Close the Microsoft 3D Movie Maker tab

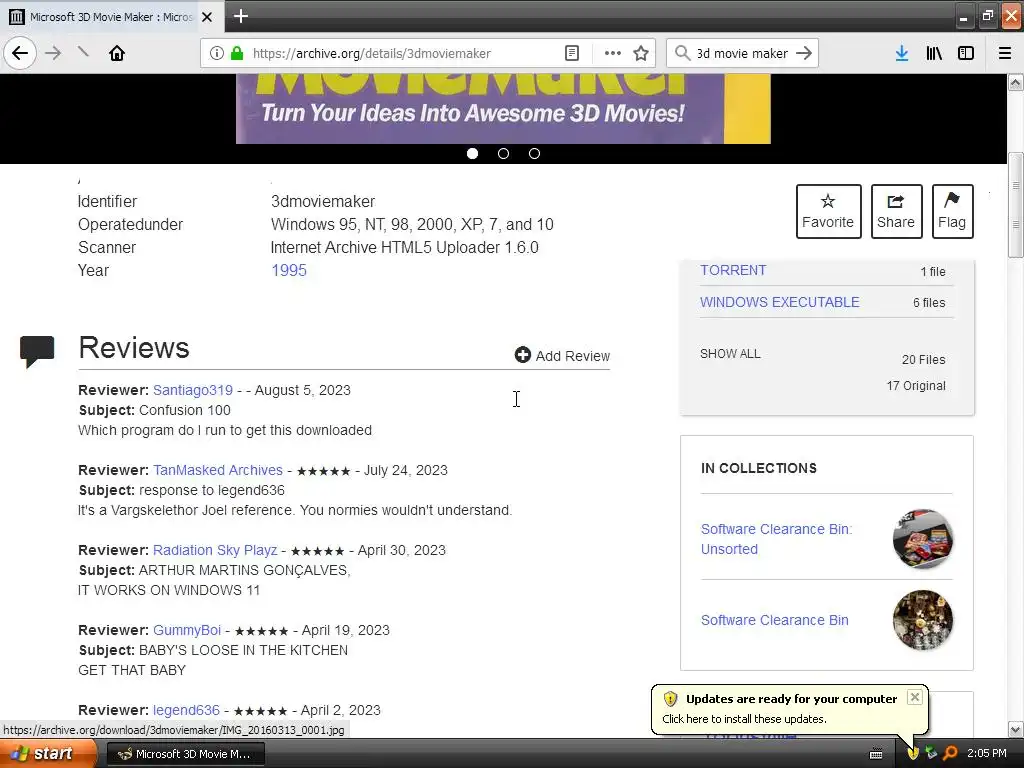tap(207, 17)
